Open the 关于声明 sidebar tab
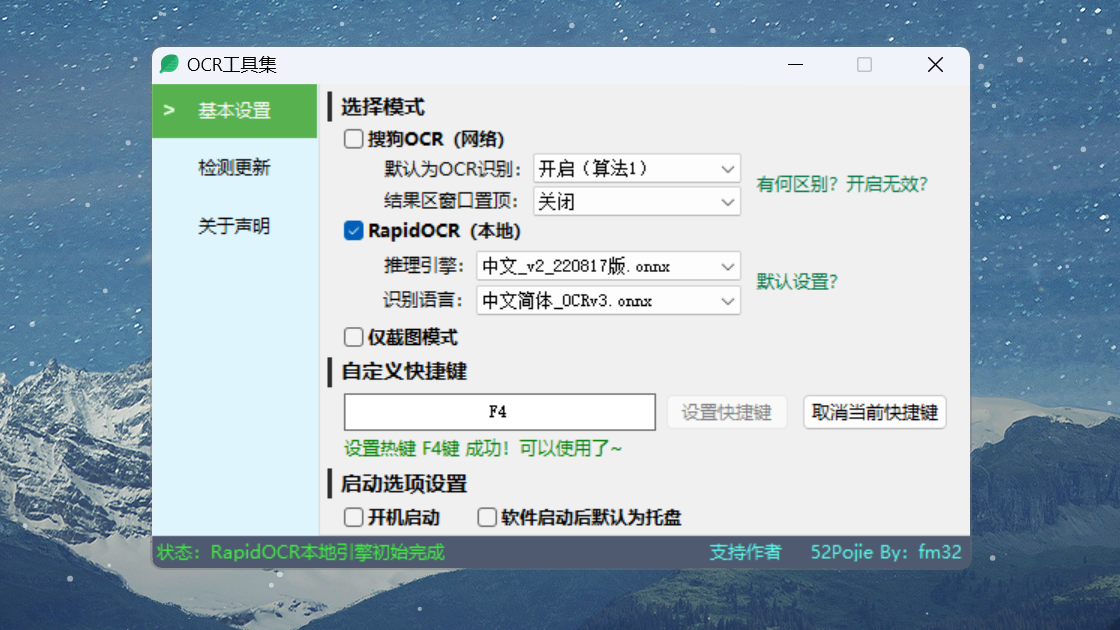Image resolution: width=1120 pixels, height=630 pixels. (234, 226)
